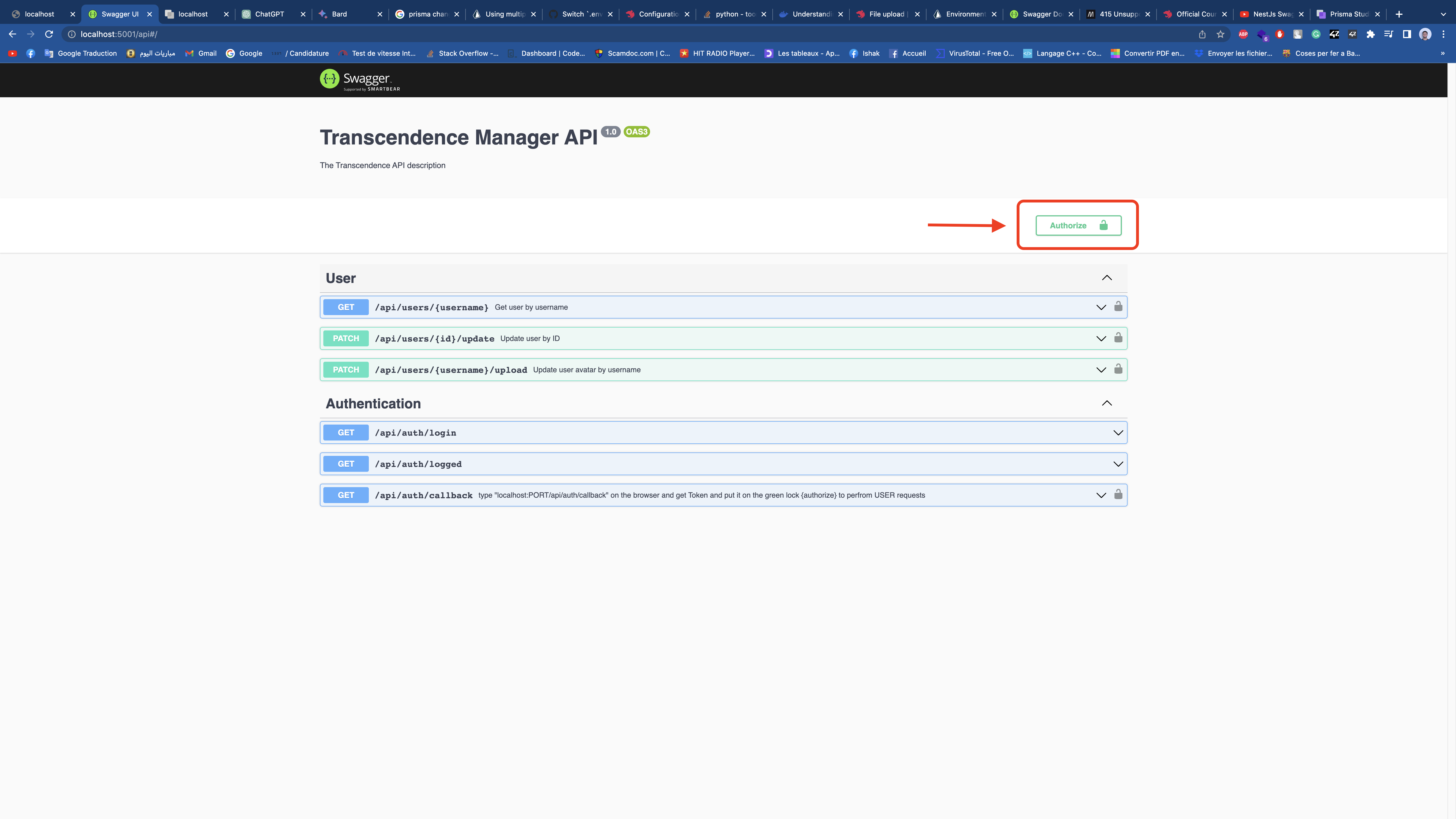
Task: Click the Swagger logo in header
Action: [360, 80]
